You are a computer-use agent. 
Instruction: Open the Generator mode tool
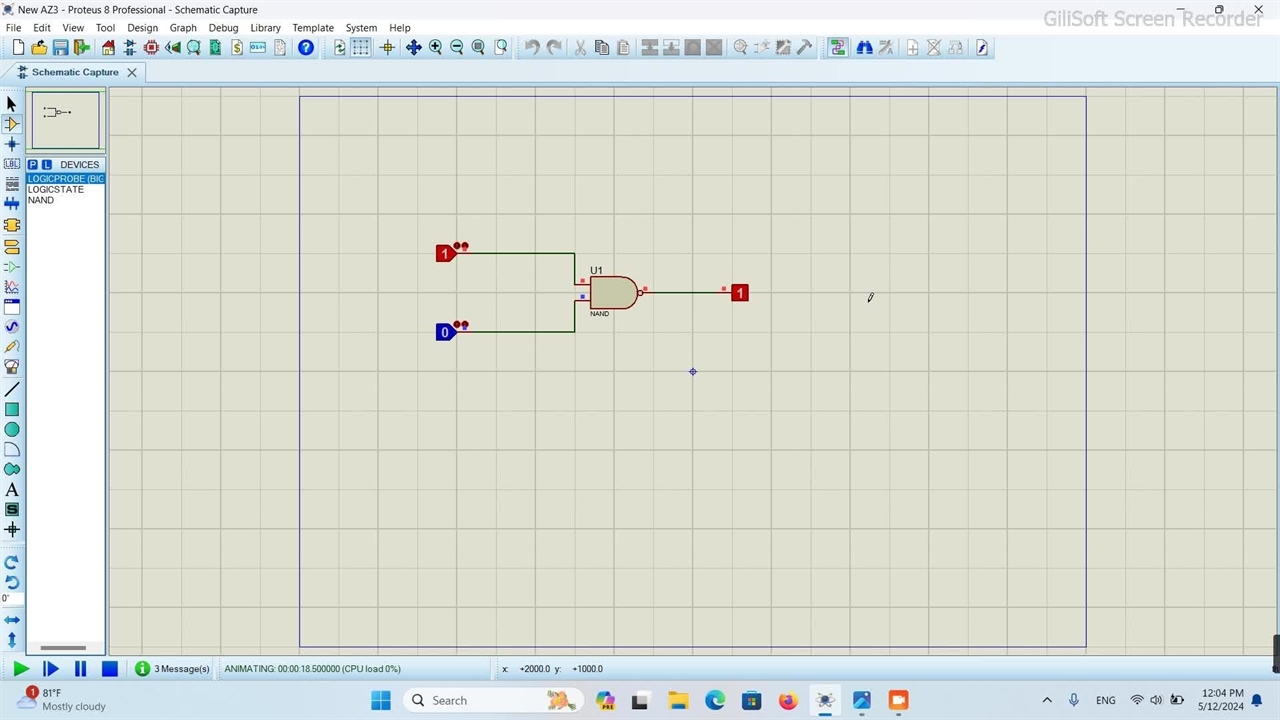[x=12, y=326]
